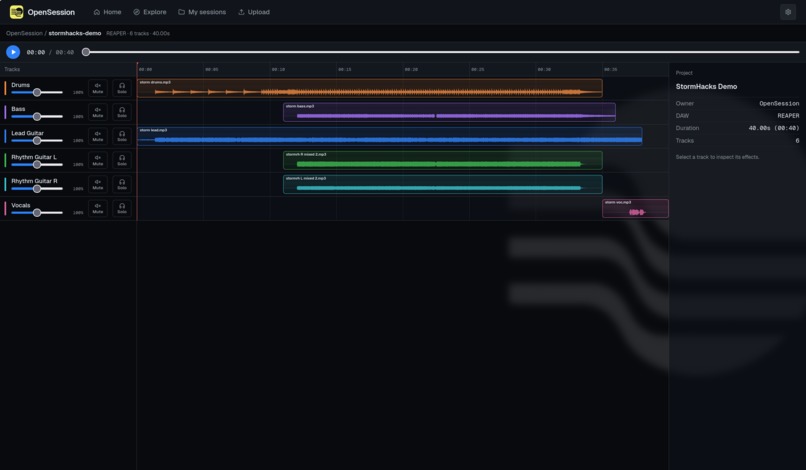Mute the Vocals track
The image size is (806, 470).
(98, 208)
